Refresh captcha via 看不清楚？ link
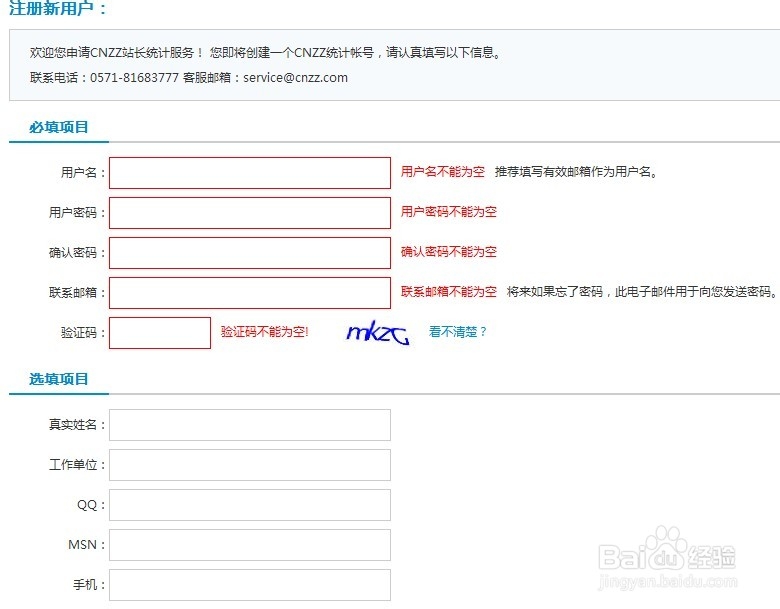Image resolution: width=780 pixels, height=609 pixels. 458,332
